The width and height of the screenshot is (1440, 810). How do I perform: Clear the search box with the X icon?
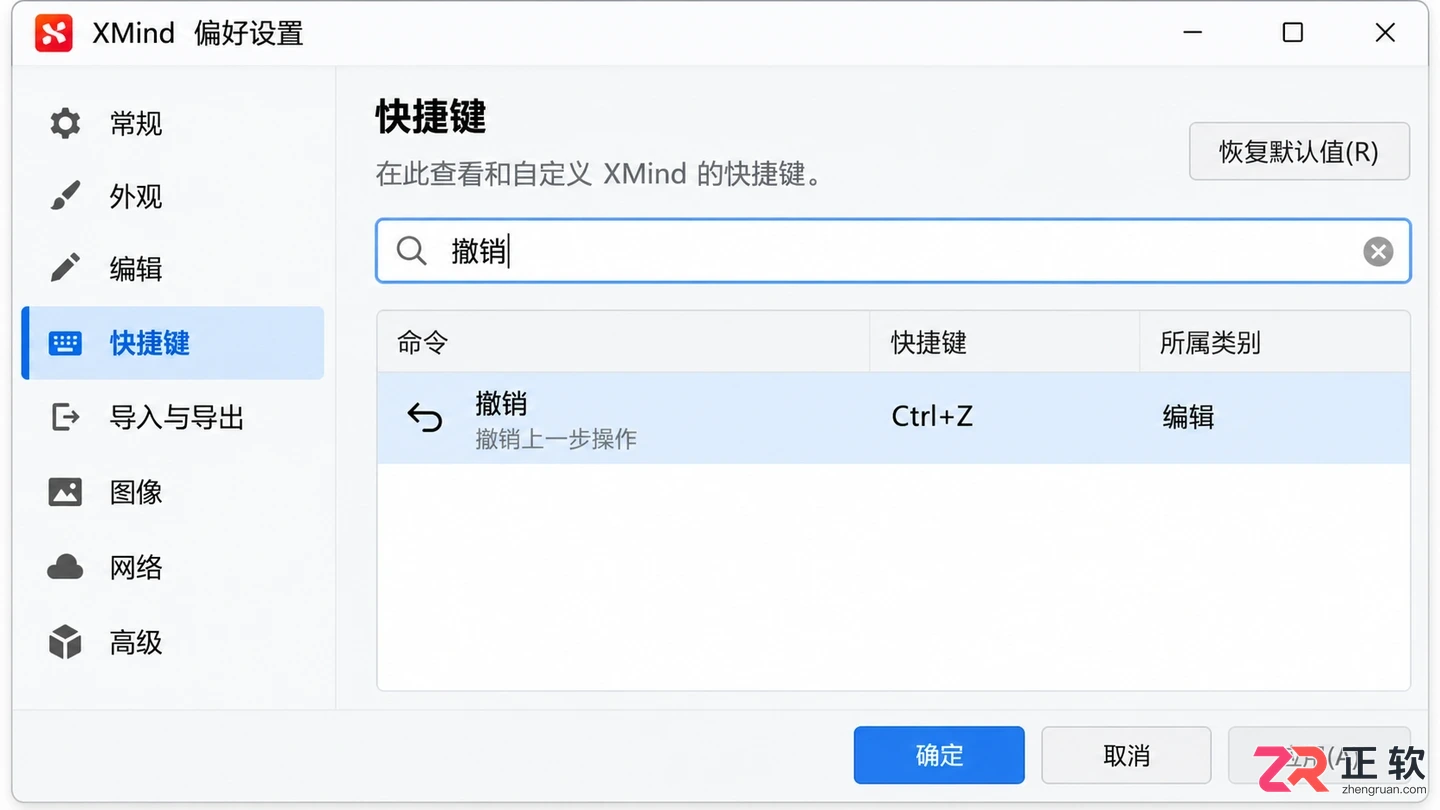[x=1378, y=251]
